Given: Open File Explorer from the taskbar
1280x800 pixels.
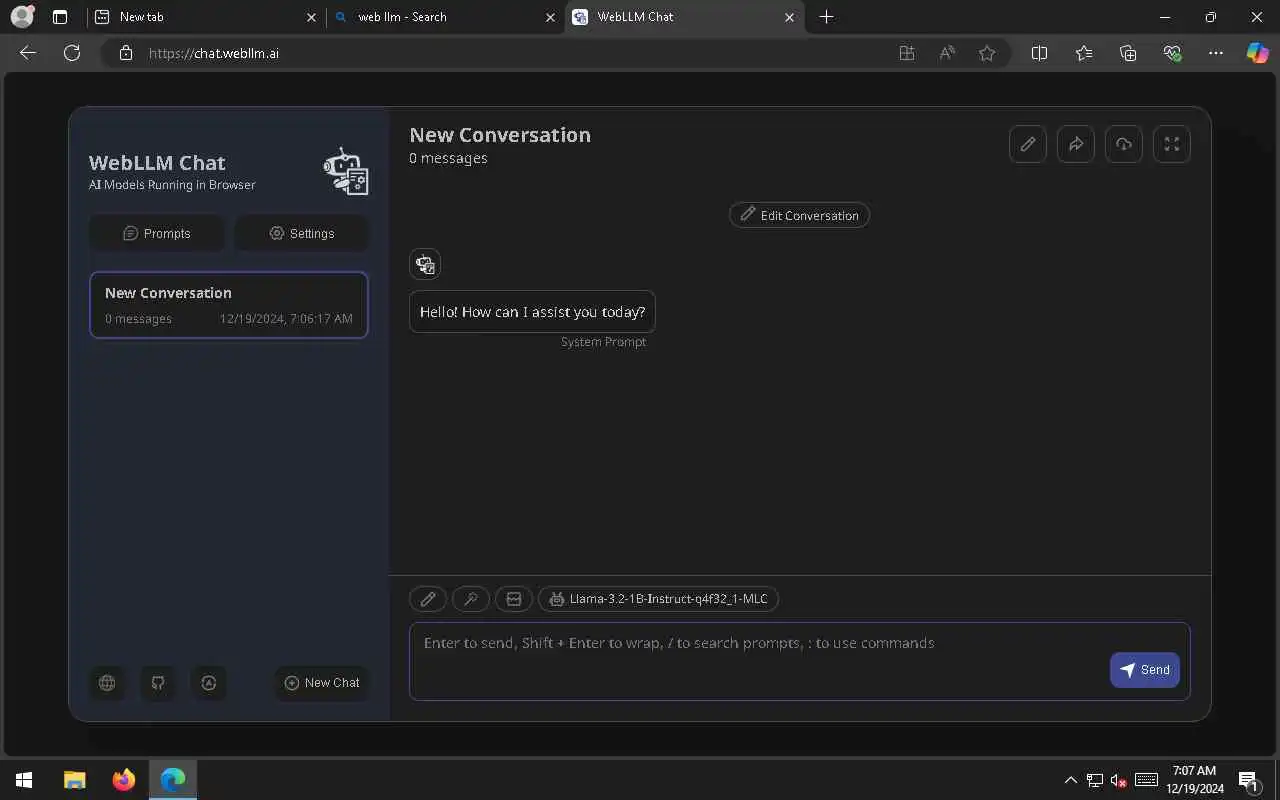Looking at the screenshot, I should pos(75,780).
